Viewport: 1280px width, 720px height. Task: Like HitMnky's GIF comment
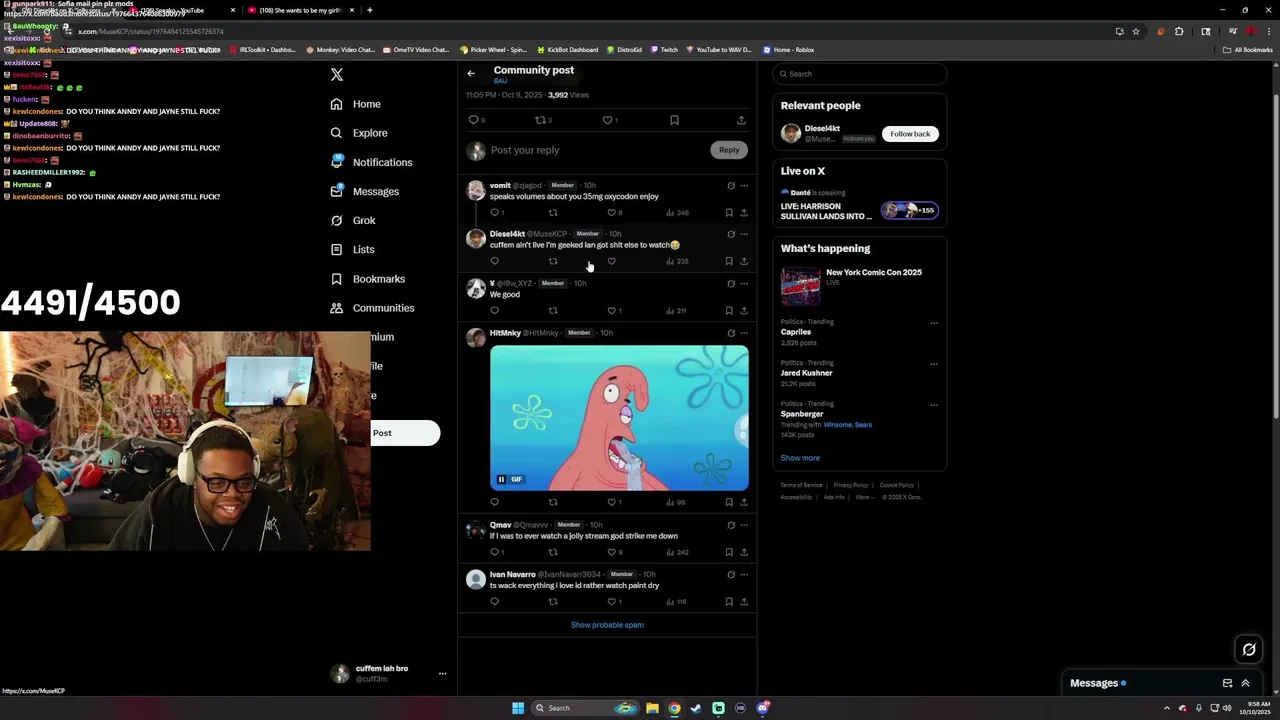click(x=611, y=502)
